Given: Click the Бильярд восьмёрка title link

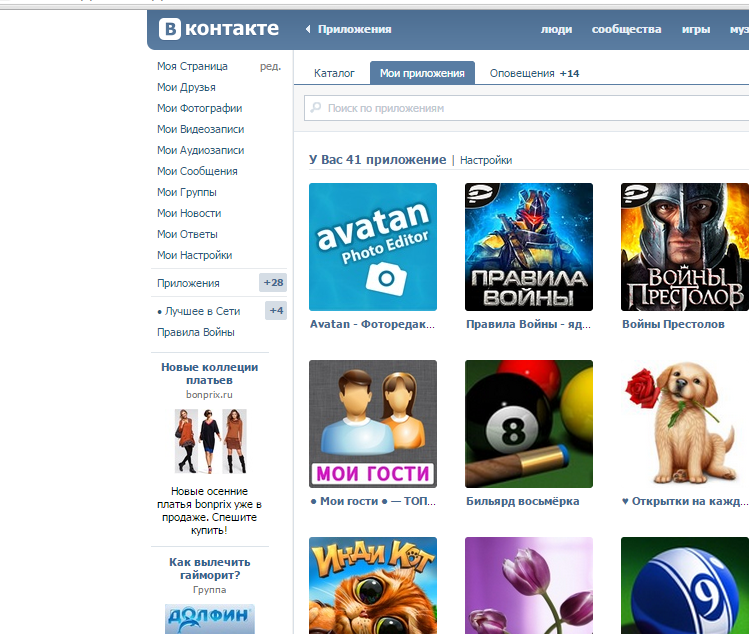Looking at the screenshot, I should (x=523, y=501).
